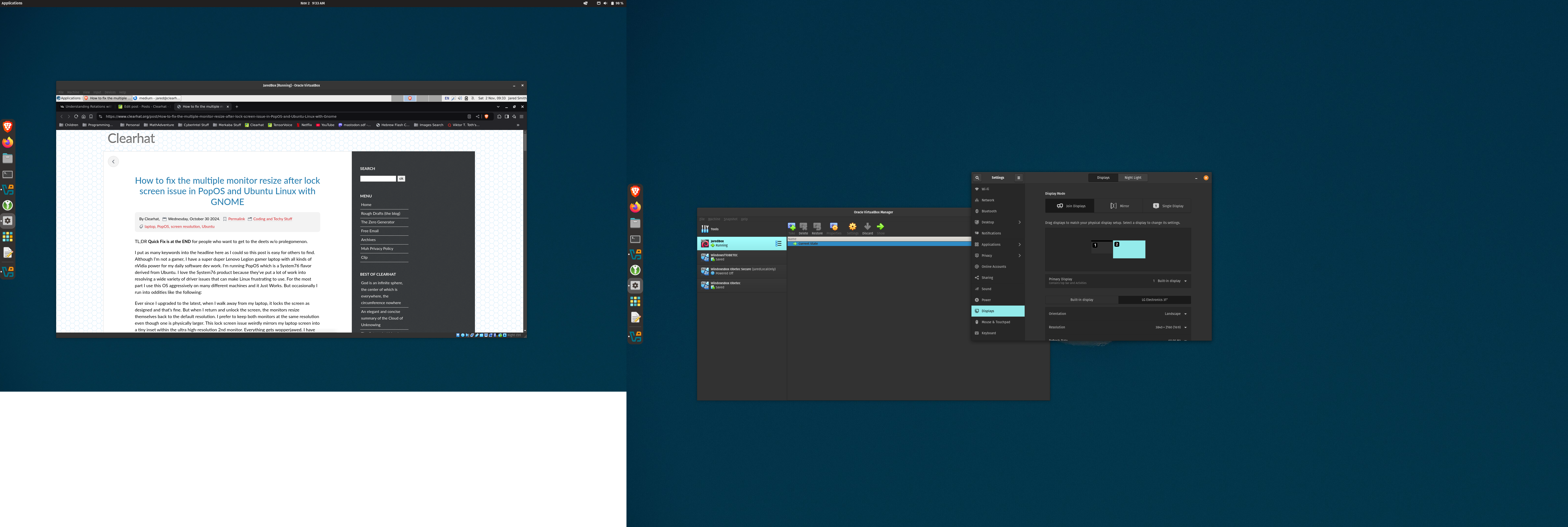The image size is (1568, 527).
Task: Open extensions puzzle icon in Brave
Action: click(x=499, y=116)
